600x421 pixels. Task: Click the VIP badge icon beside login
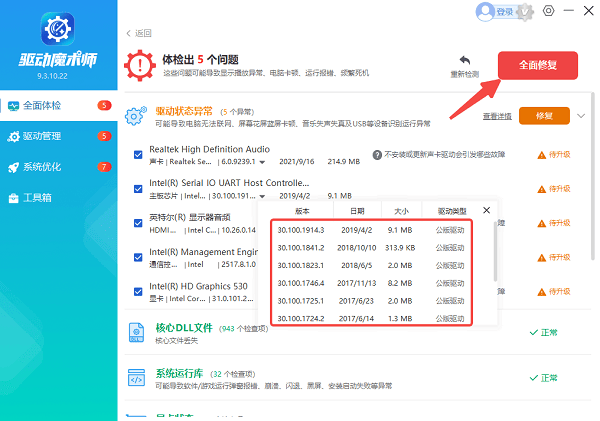click(x=525, y=12)
